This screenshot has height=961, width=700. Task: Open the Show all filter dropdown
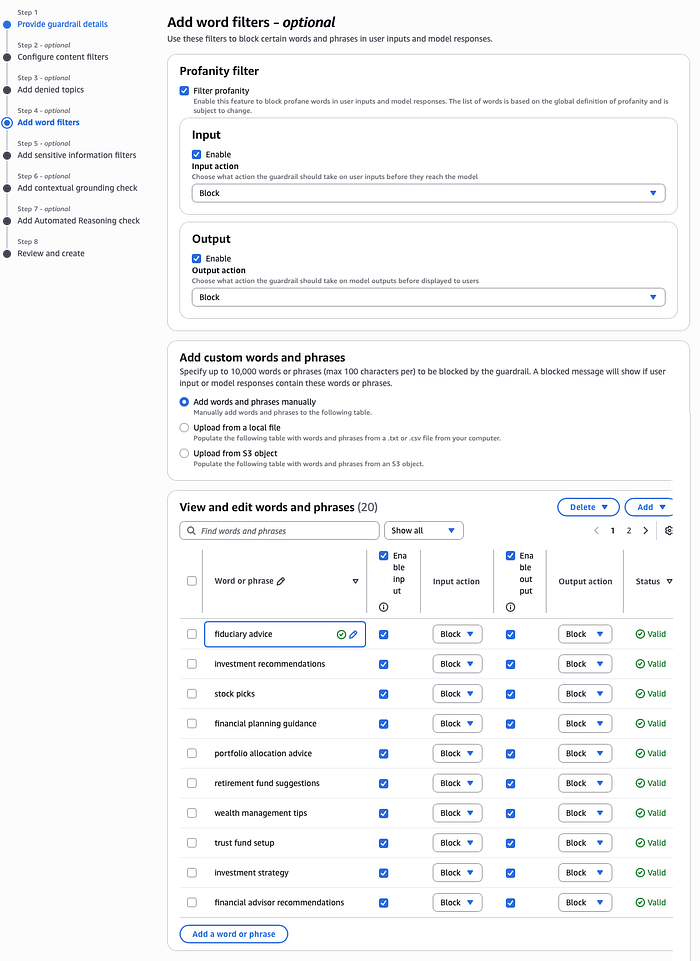click(423, 531)
